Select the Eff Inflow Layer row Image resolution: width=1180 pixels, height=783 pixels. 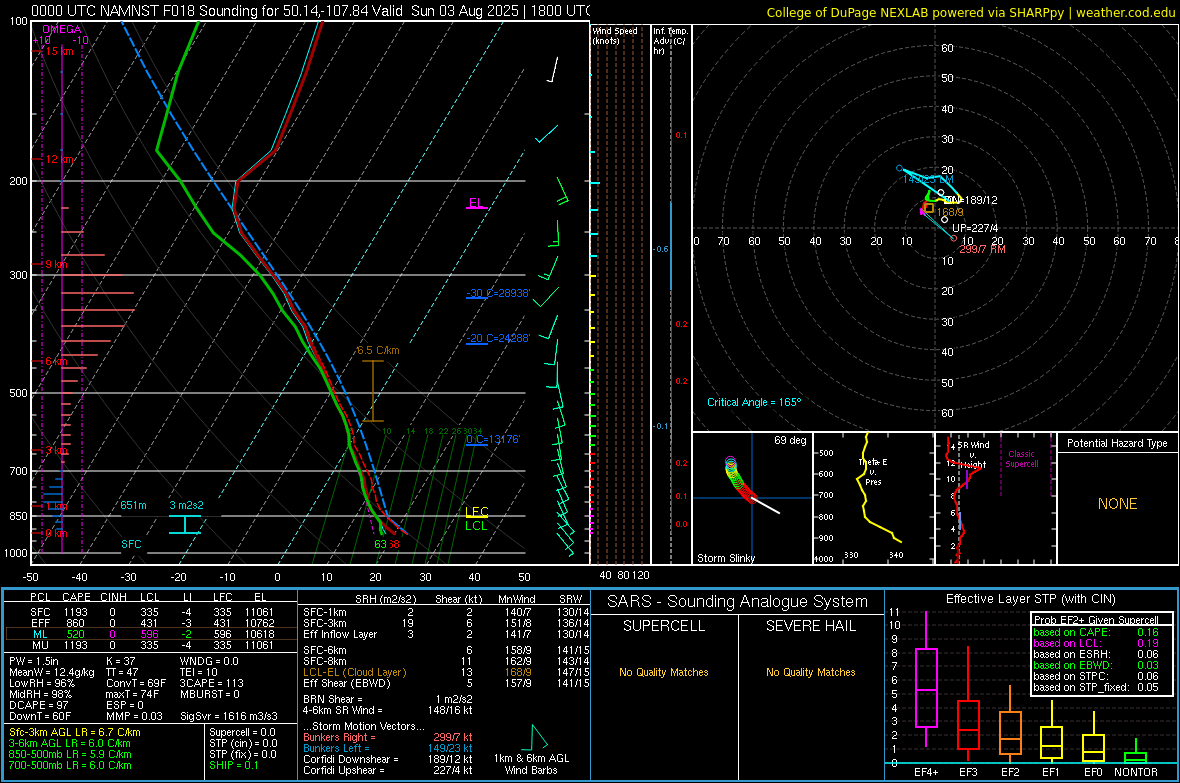pyautogui.click(x=444, y=634)
